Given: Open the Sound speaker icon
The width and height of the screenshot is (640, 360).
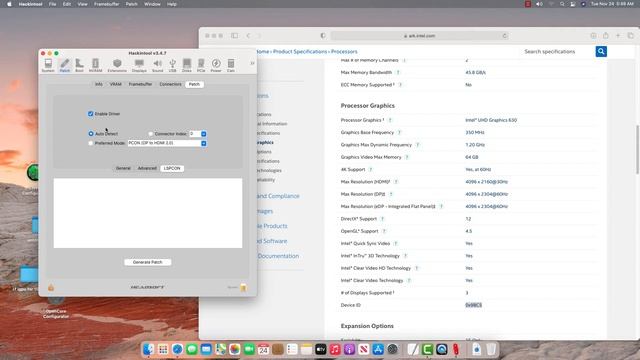Looking at the screenshot, I should coord(158,65).
